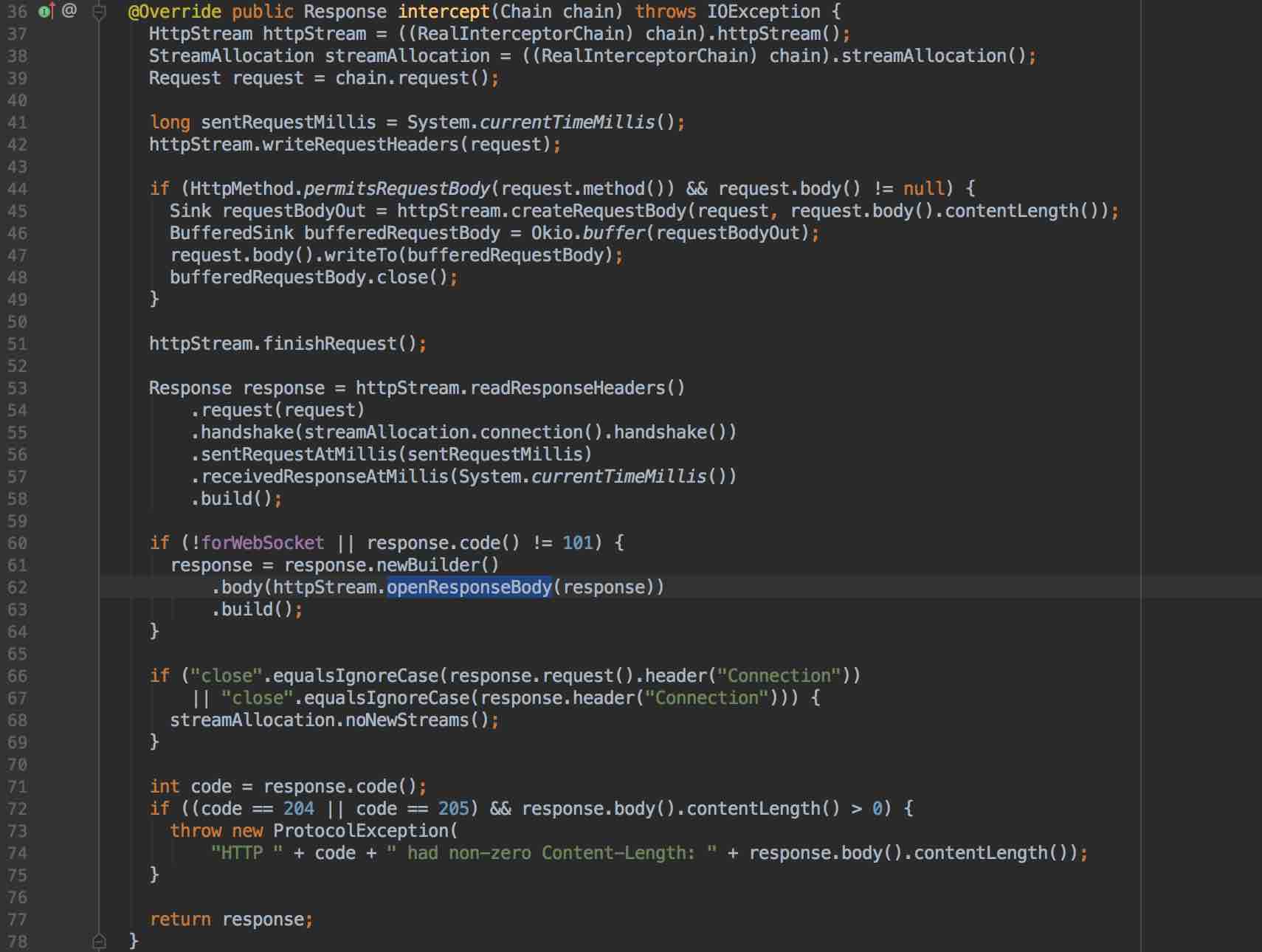Click the @ annotation gutter icon beside line 36
This screenshot has height=952, width=1262.
[x=69, y=10]
